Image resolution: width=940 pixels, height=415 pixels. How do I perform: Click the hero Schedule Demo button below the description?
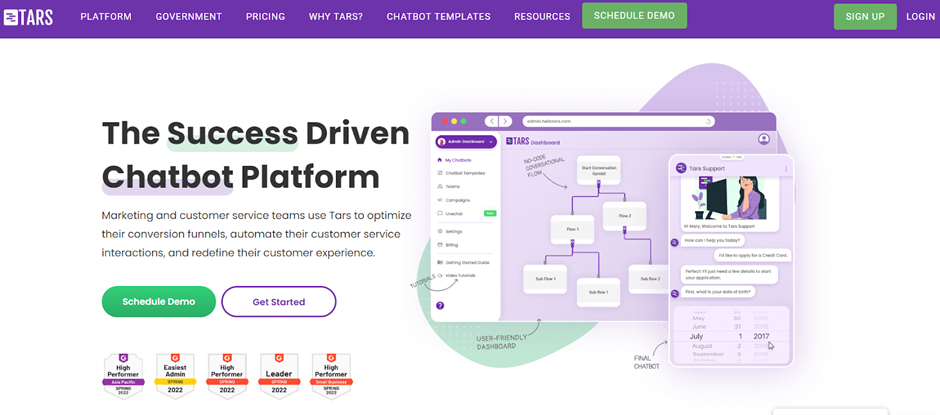pyautogui.click(x=159, y=302)
